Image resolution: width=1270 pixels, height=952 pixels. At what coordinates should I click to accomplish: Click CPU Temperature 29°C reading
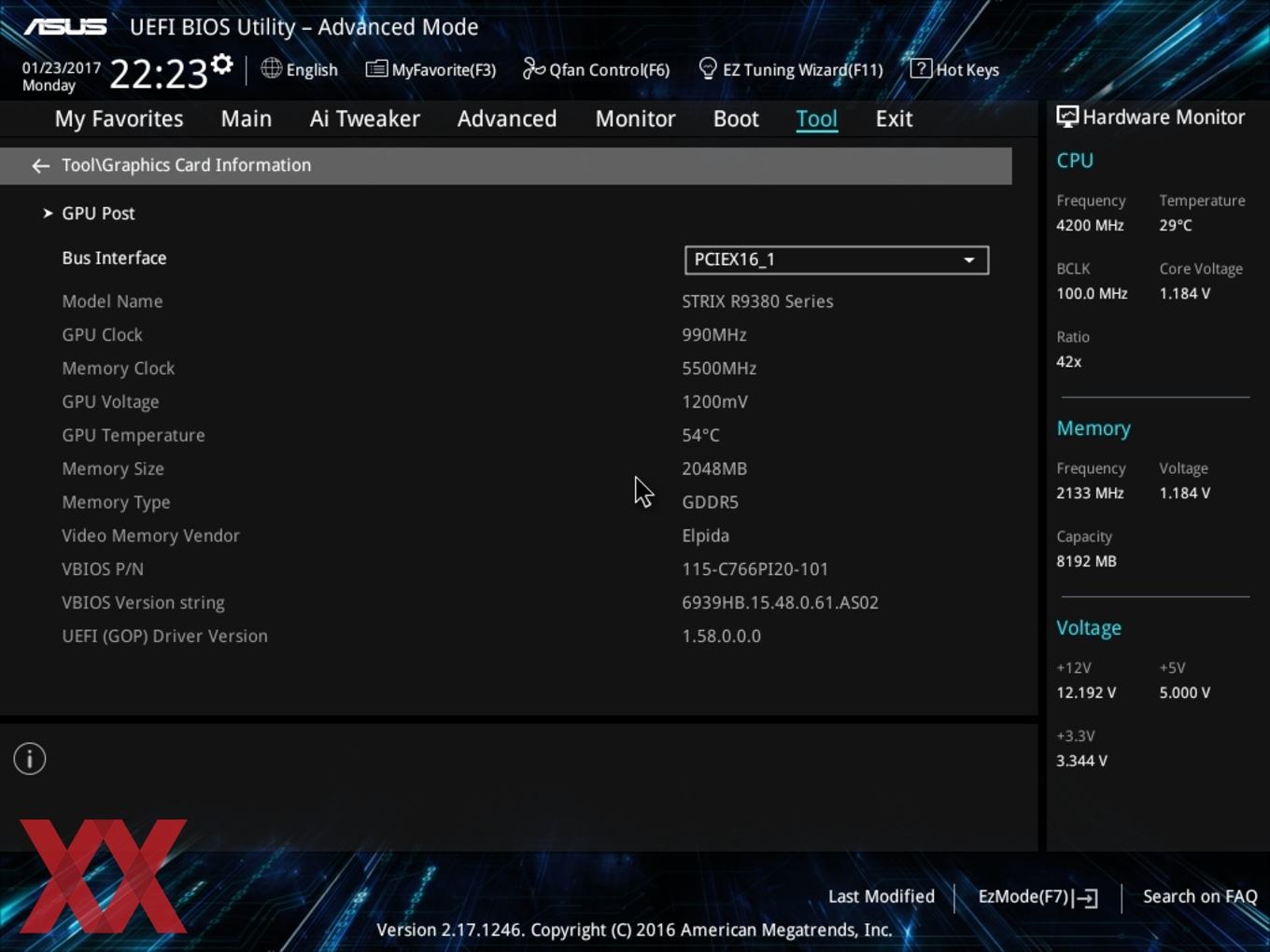point(1176,226)
